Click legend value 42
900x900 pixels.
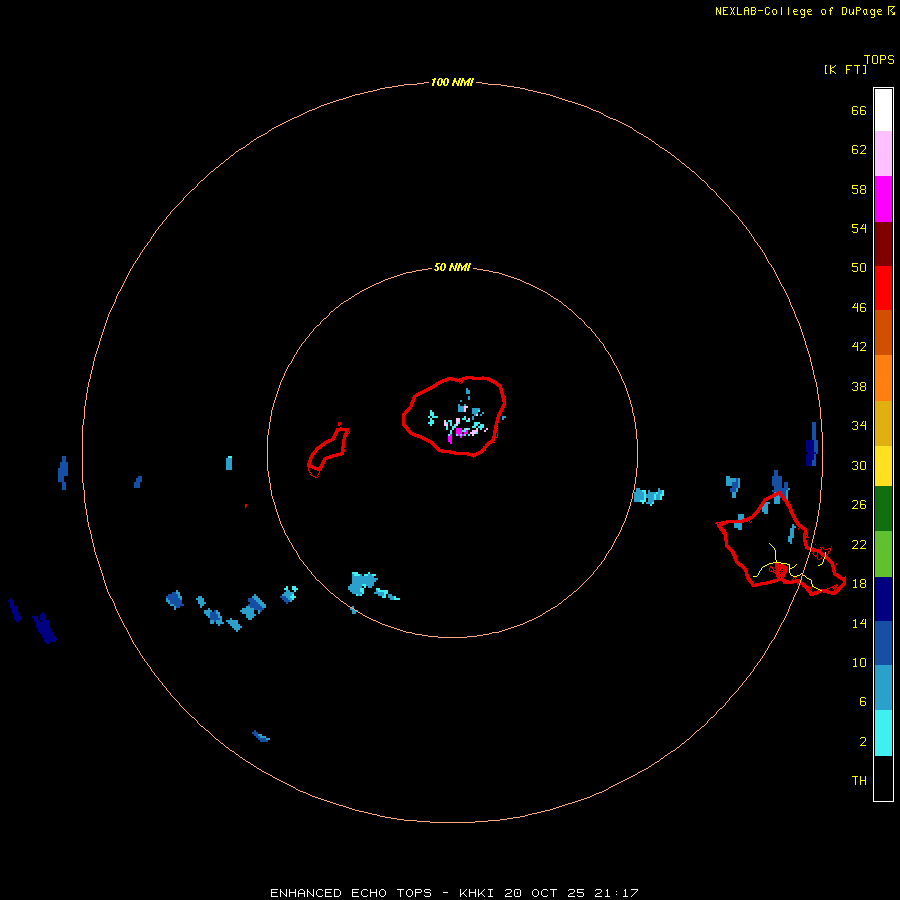click(x=859, y=346)
